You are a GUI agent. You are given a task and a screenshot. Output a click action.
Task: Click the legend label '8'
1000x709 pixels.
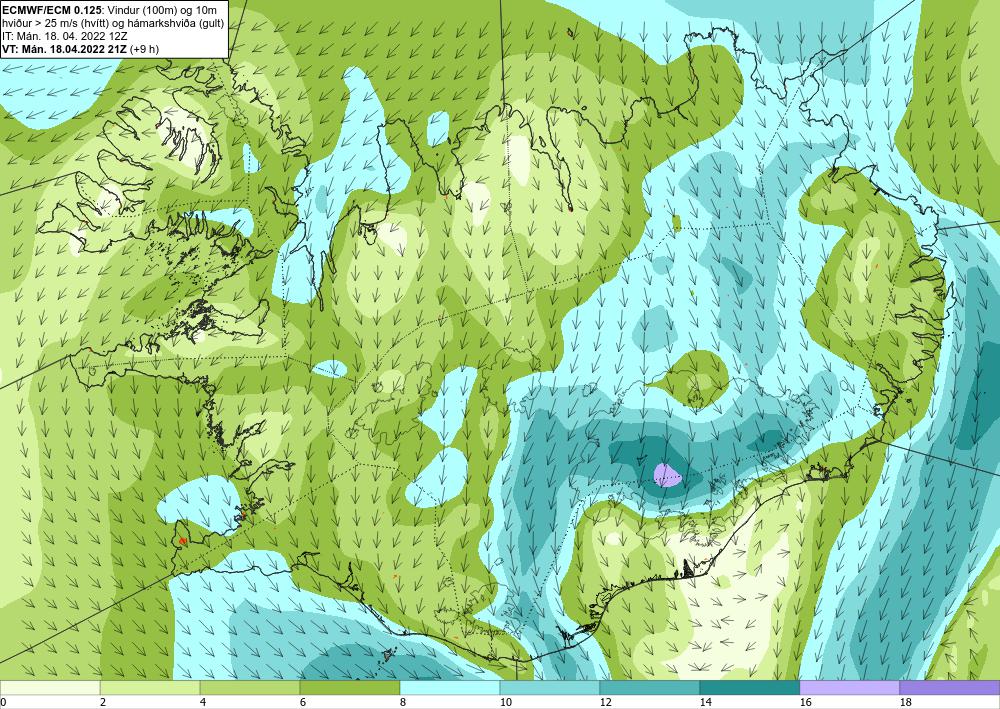402,702
